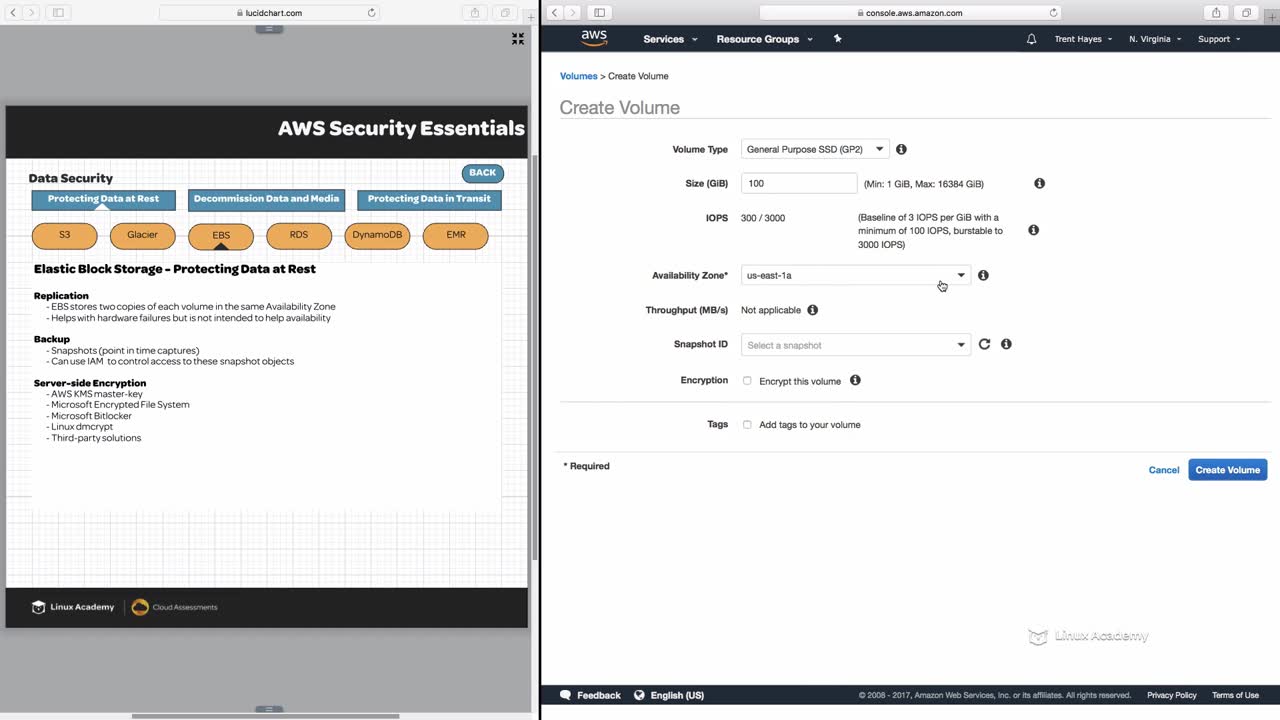The image size is (1280, 720).
Task: Expand the Resource Groups menu
Action: pyautogui.click(x=765, y=39)
